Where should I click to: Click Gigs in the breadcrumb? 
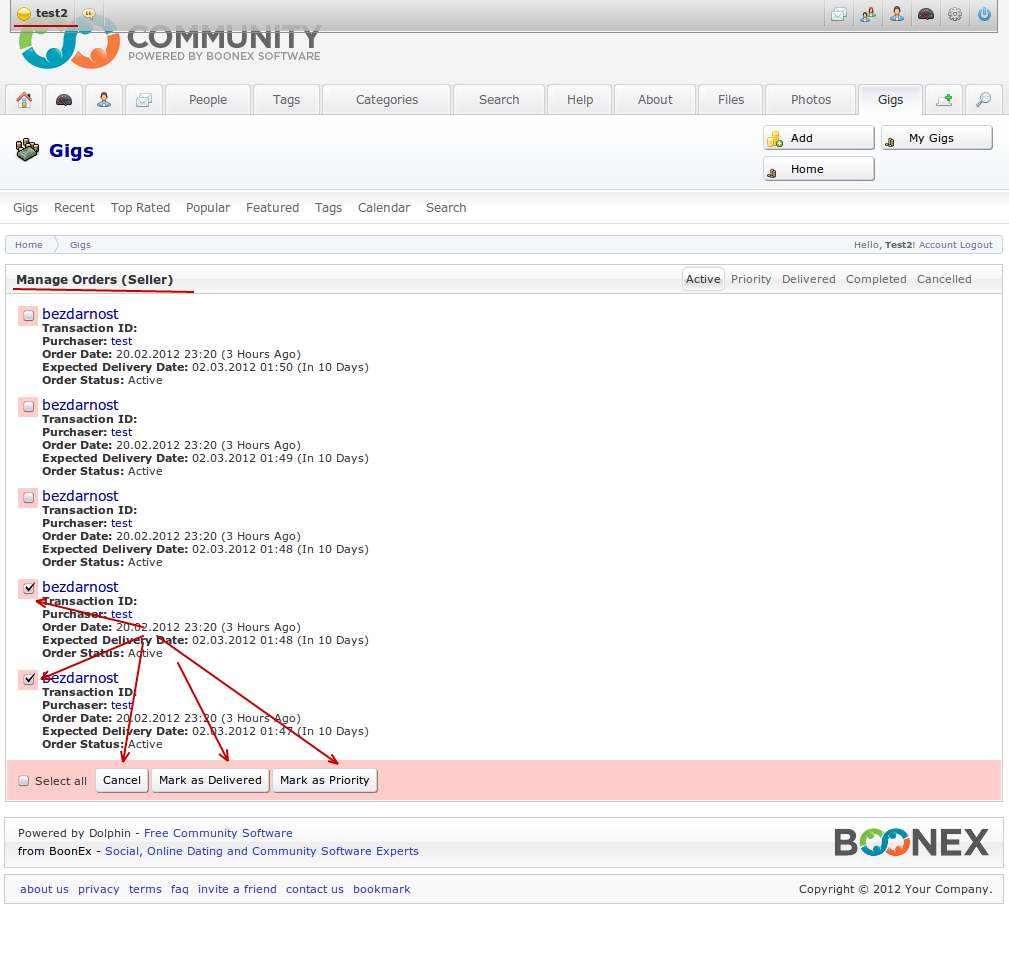(80, 245)
